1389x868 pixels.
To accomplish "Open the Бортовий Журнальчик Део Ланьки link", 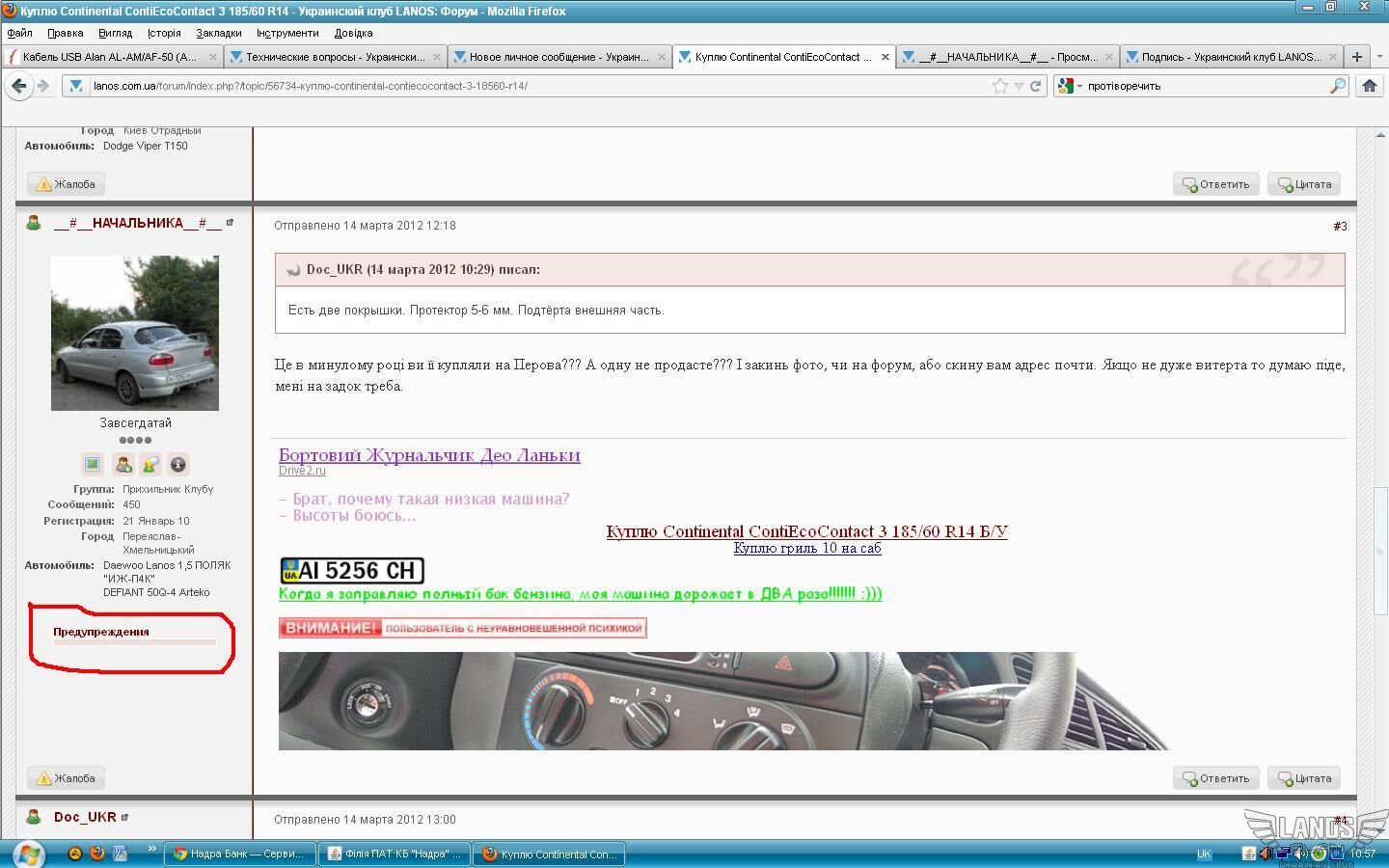I will [429, 455].
